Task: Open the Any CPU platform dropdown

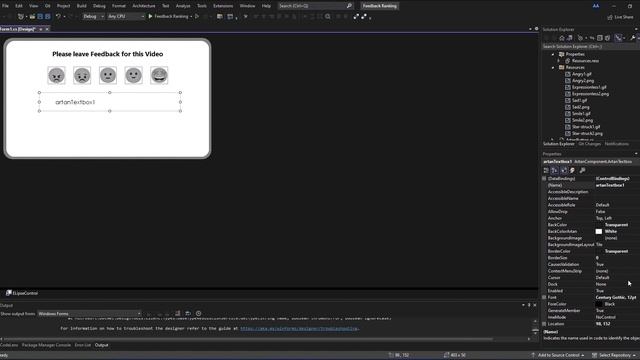Action: [x=126, y=16]
